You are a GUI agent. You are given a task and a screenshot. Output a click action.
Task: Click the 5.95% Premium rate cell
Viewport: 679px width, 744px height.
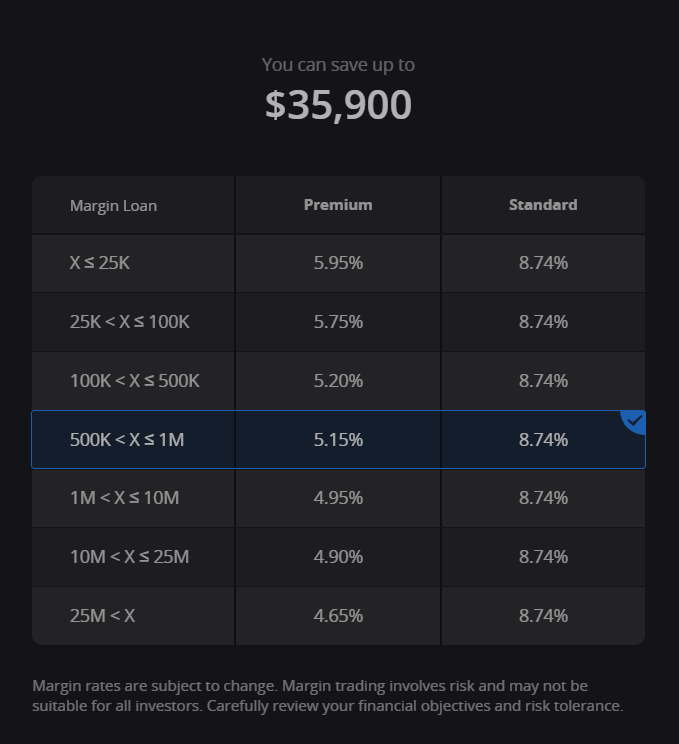tap(338, 263)
